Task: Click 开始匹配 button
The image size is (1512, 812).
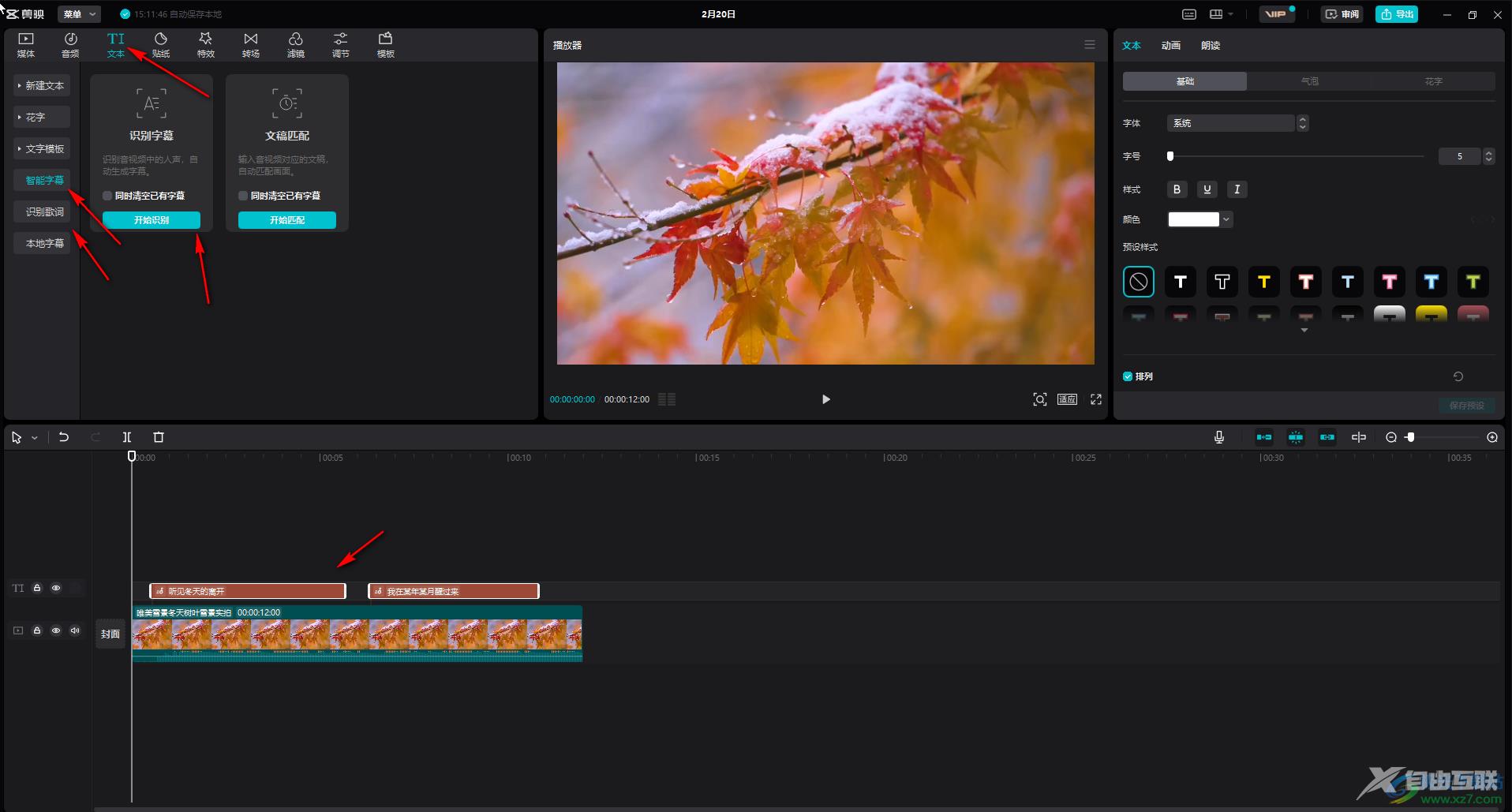Action: coord(287,220)
